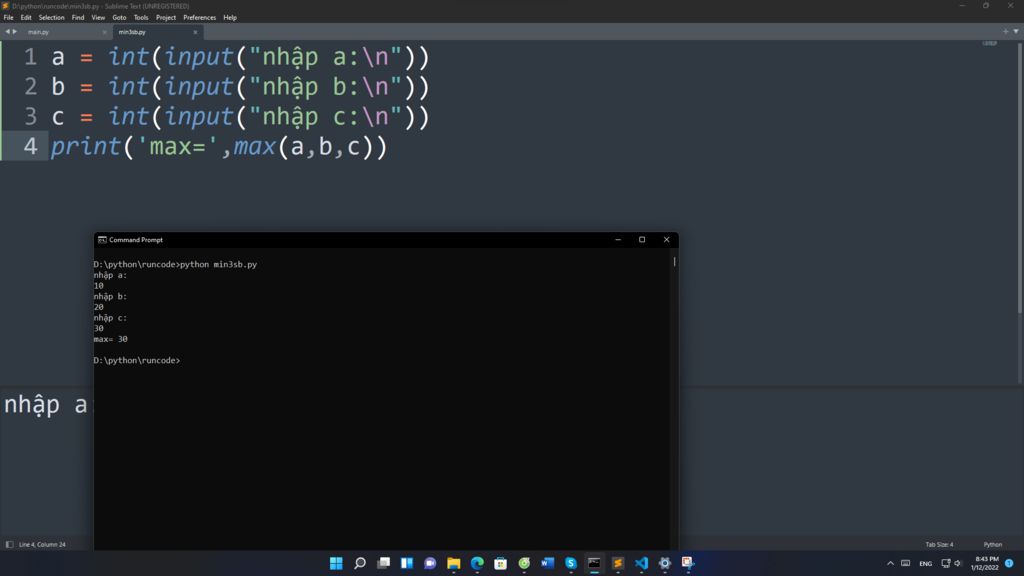Viewport: 1024px width, 576px height.
Task: Open the Goto menu
Action: tap(120, 18)
